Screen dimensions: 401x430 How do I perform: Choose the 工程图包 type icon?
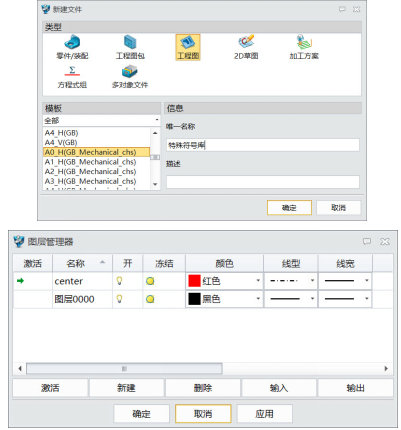[x=130, y=42]
